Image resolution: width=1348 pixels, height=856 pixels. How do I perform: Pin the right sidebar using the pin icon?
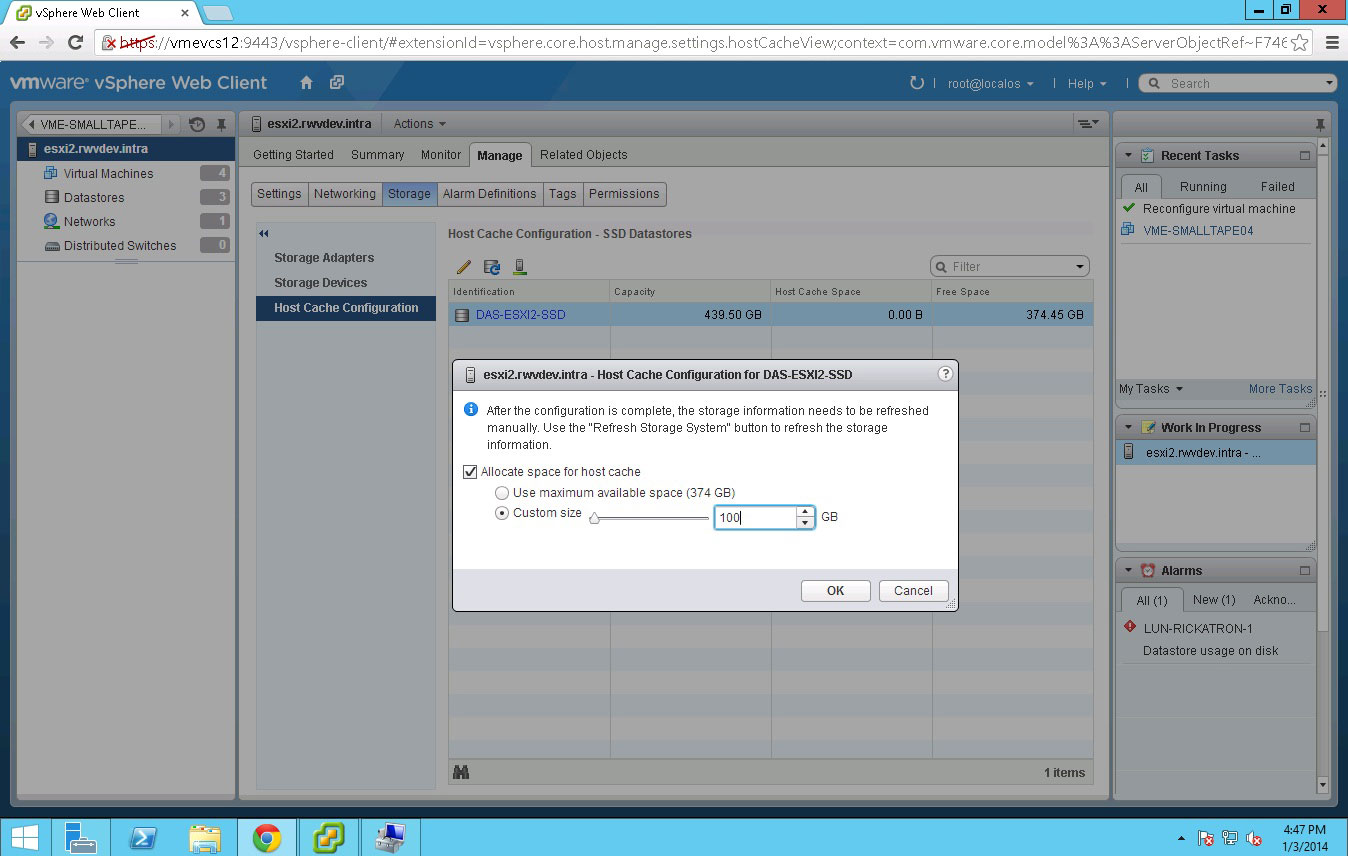[1320, 124]
